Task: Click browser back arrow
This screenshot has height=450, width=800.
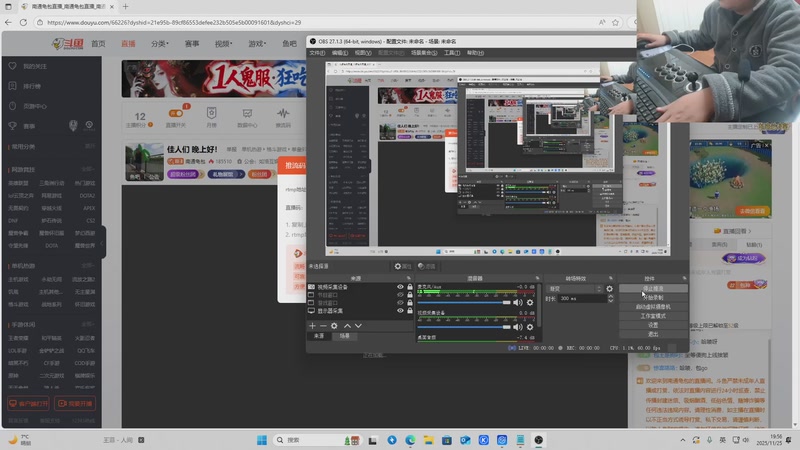Action: 8,22
